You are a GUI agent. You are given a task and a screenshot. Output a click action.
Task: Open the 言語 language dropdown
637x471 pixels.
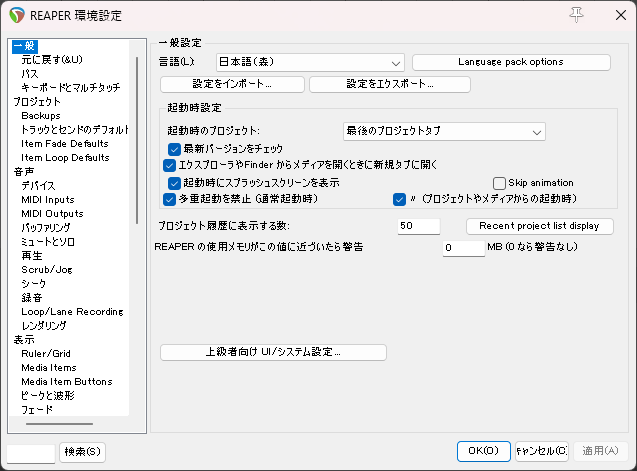click(x=310, y=62)
